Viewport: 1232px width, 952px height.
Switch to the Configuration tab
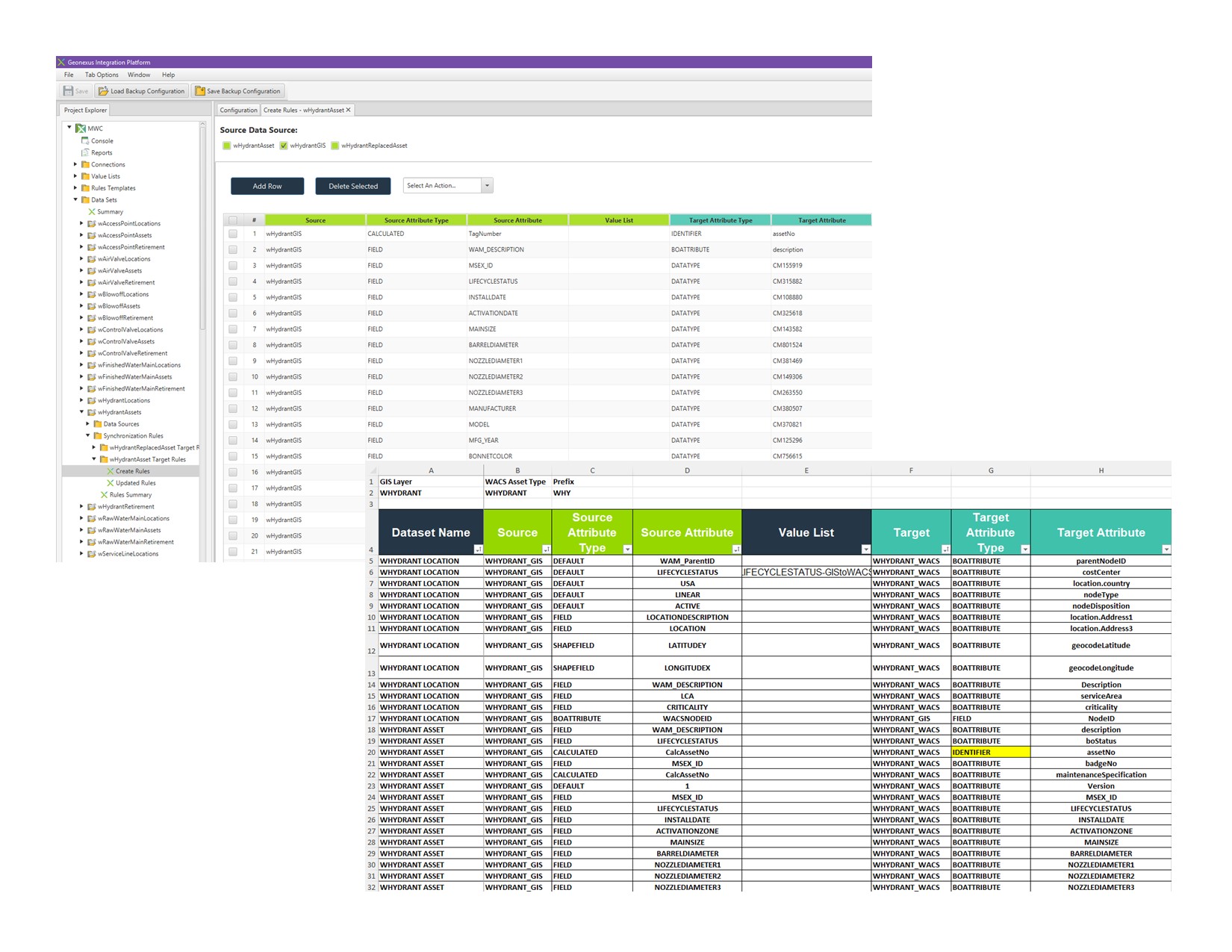click(x=238, y=110)
